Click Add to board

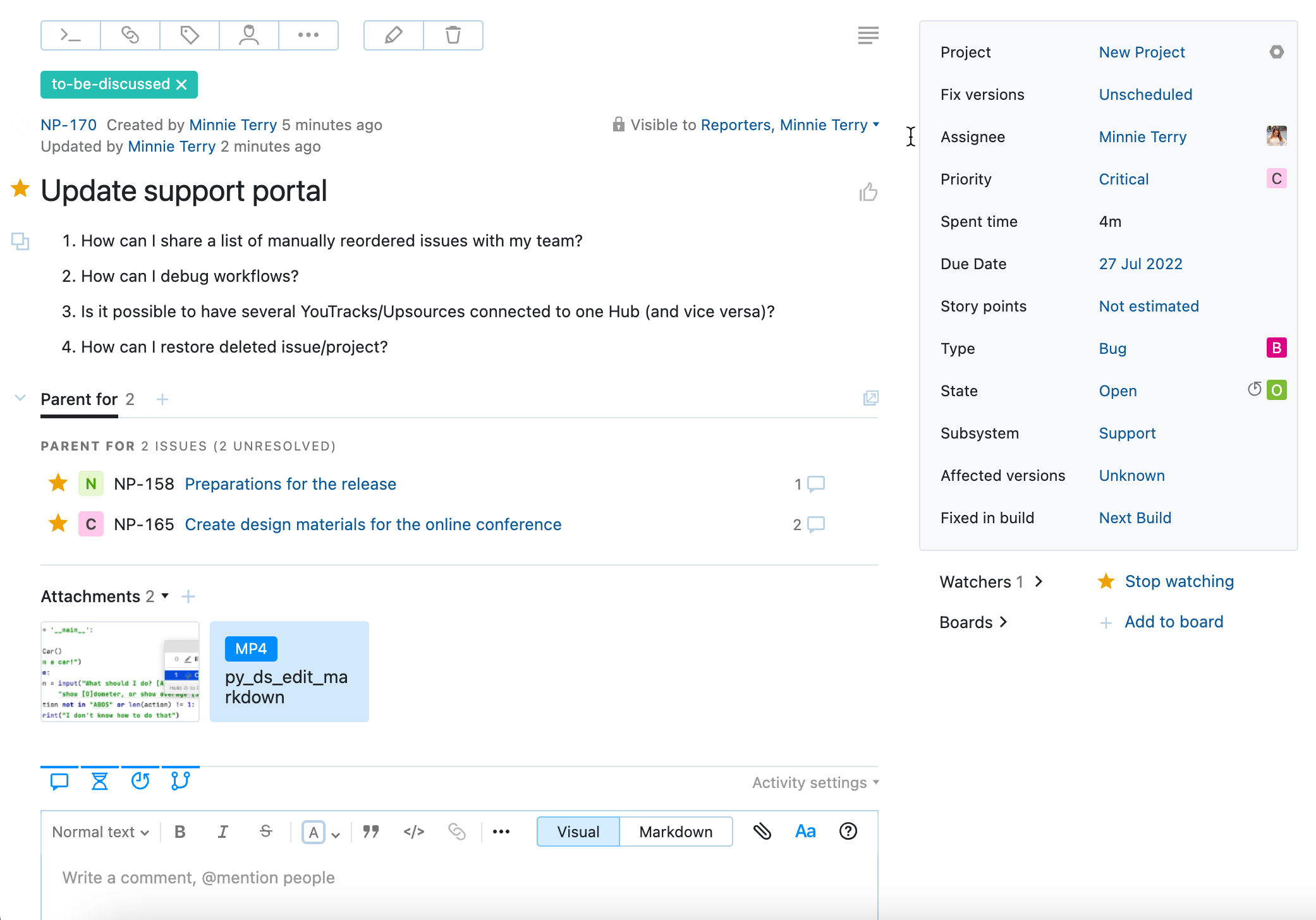click(x=1173, y=622)
